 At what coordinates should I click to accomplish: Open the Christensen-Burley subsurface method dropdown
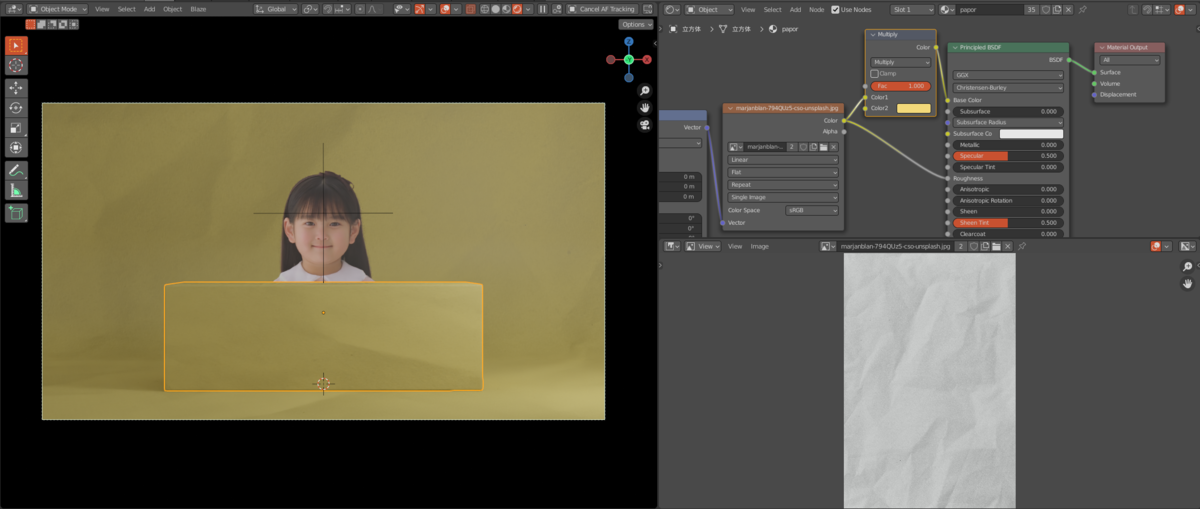[1007, 87]
